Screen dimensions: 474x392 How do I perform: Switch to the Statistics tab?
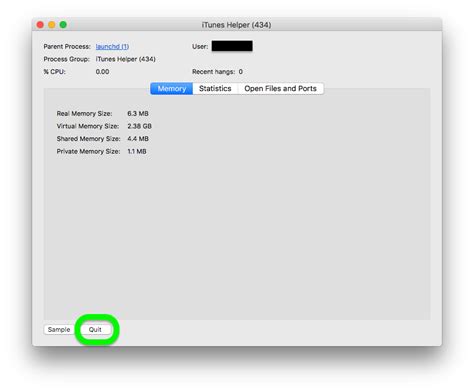[215, 89]
